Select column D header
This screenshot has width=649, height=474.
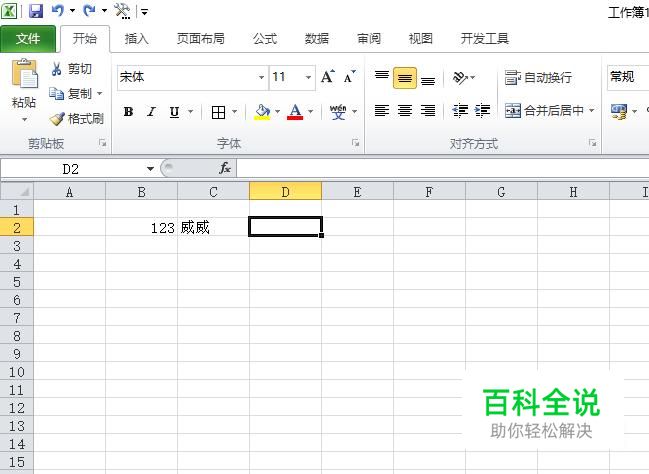tap(286, 192)
